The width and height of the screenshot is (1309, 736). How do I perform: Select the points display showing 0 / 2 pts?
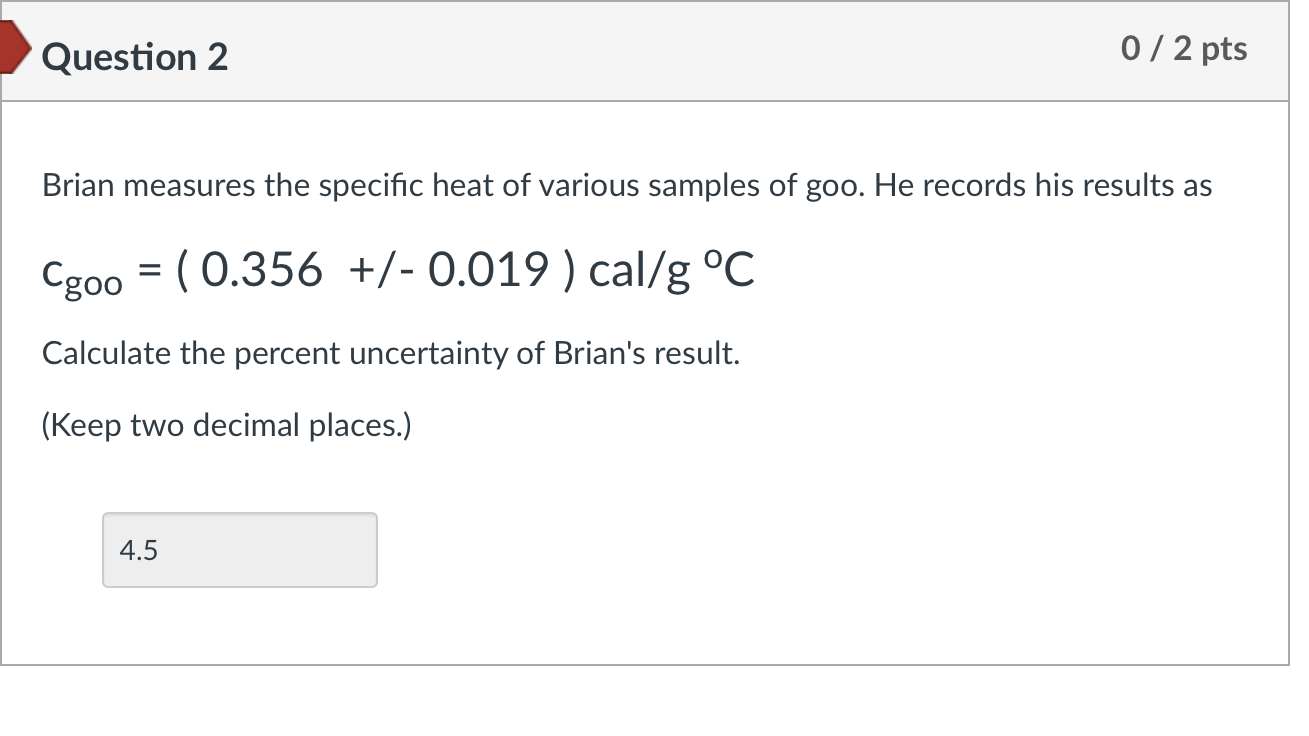(1185, 47)
